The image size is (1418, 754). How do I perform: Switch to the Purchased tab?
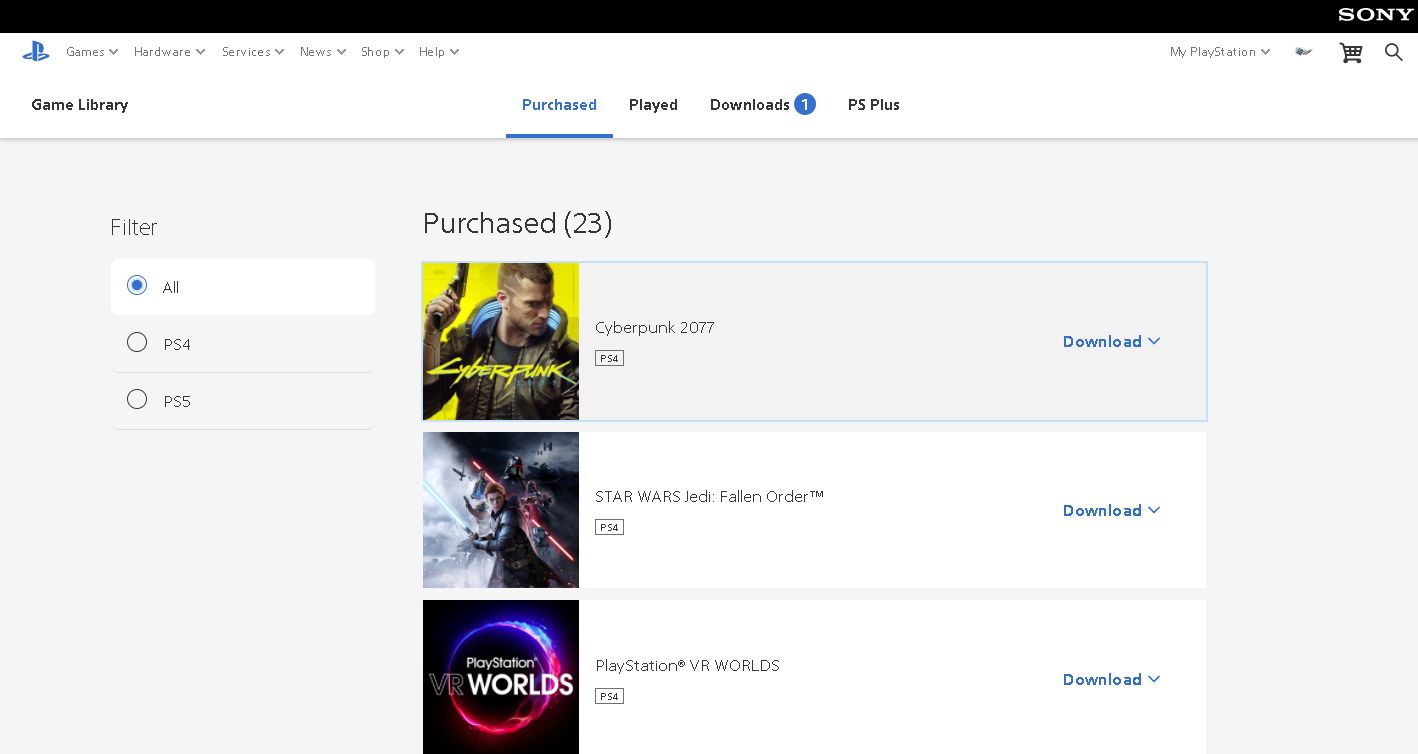(559, 105)
